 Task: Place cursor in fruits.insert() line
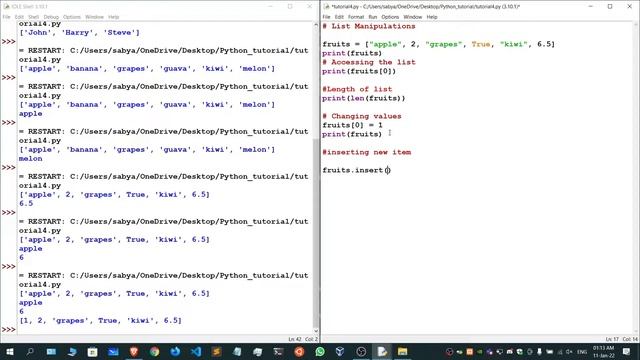(x=356, y=170)
